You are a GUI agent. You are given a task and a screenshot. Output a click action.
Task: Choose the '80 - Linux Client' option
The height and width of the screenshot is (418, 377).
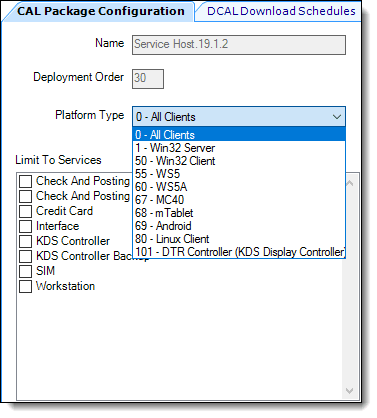pyautogui.click(x=239, y=239)
